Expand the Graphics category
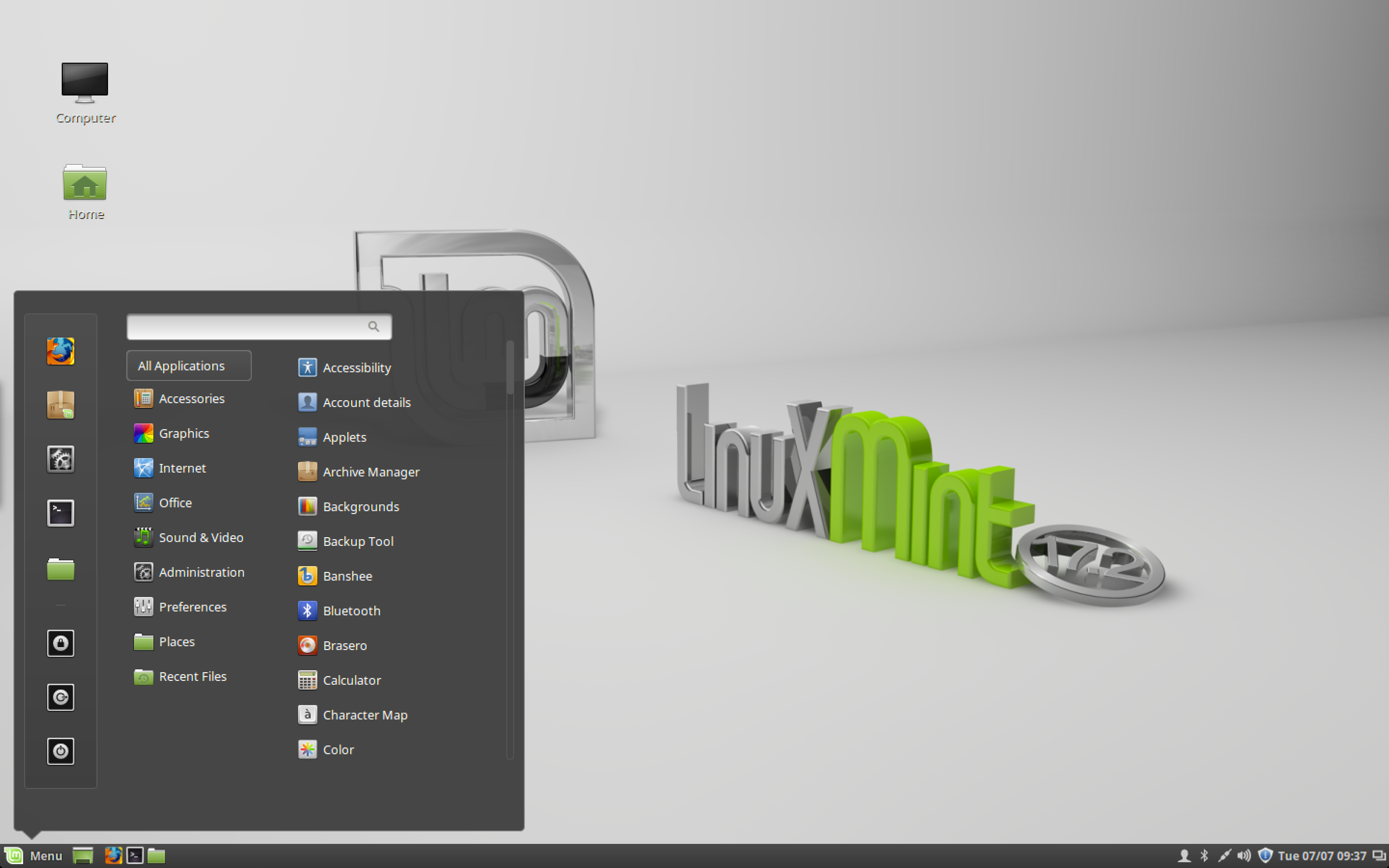The image size is (1389, 868). coord(184,433)
